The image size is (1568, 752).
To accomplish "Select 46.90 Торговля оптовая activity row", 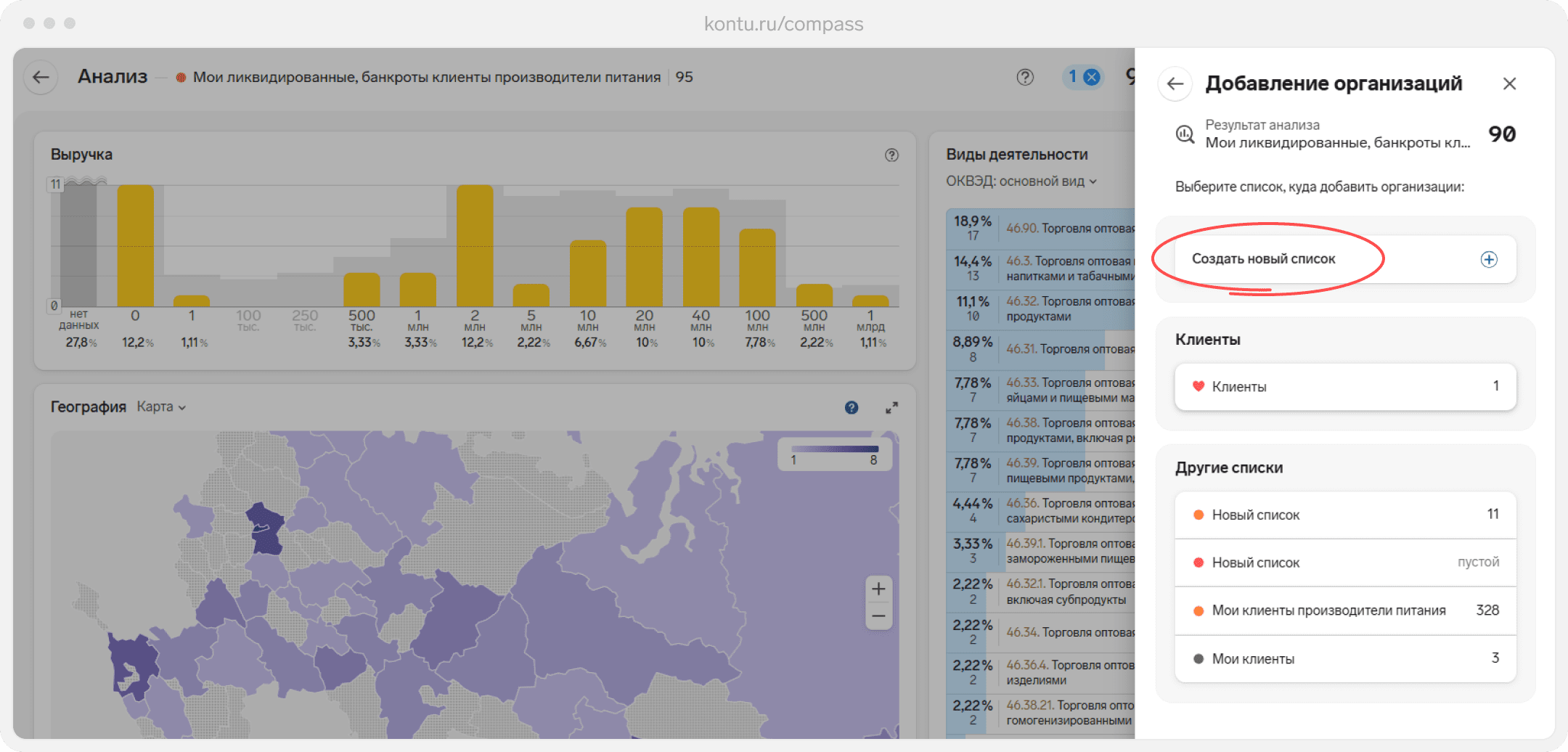I will pos(1041,228).
